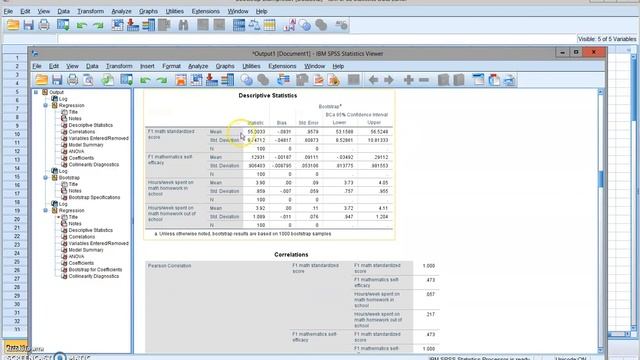Value Labels icon in Data Editor toolbar
This screenshot has width=640, height=360.
289,25
